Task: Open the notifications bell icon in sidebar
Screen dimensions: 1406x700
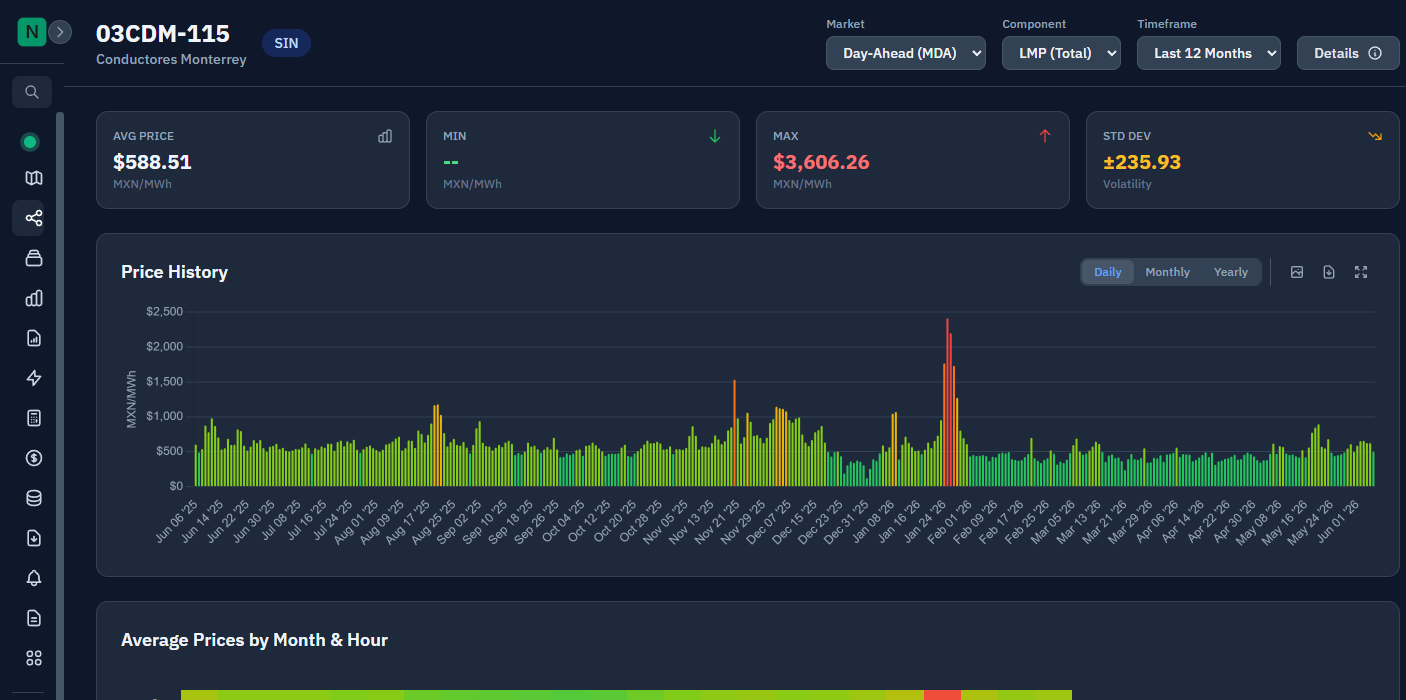Action: [x=34, y=578]
